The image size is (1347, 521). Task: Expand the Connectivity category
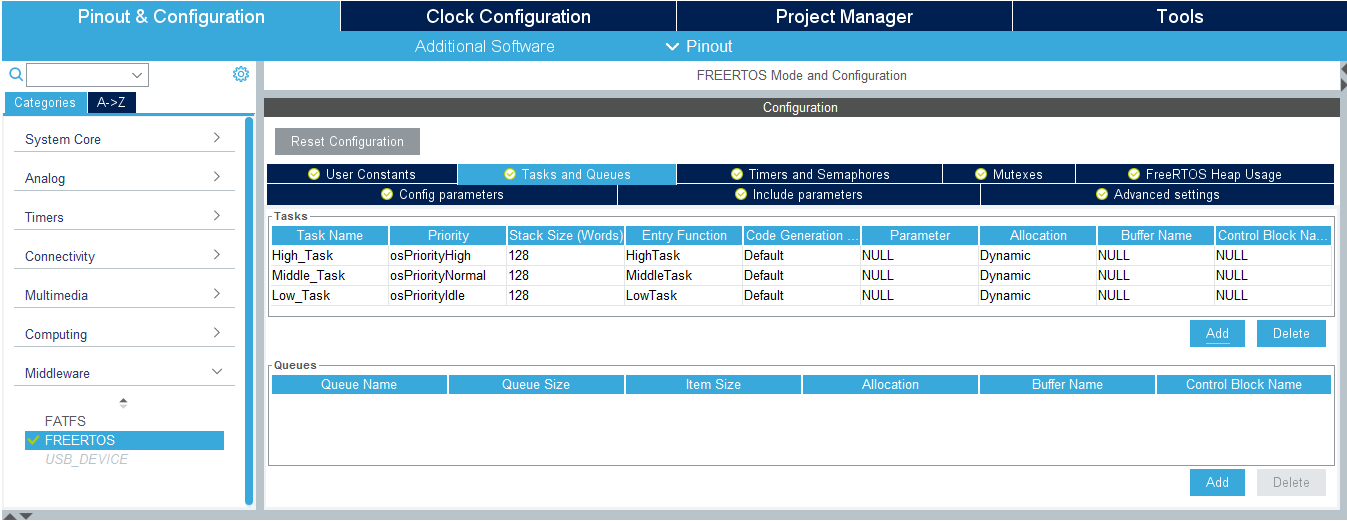coord(124,256)
